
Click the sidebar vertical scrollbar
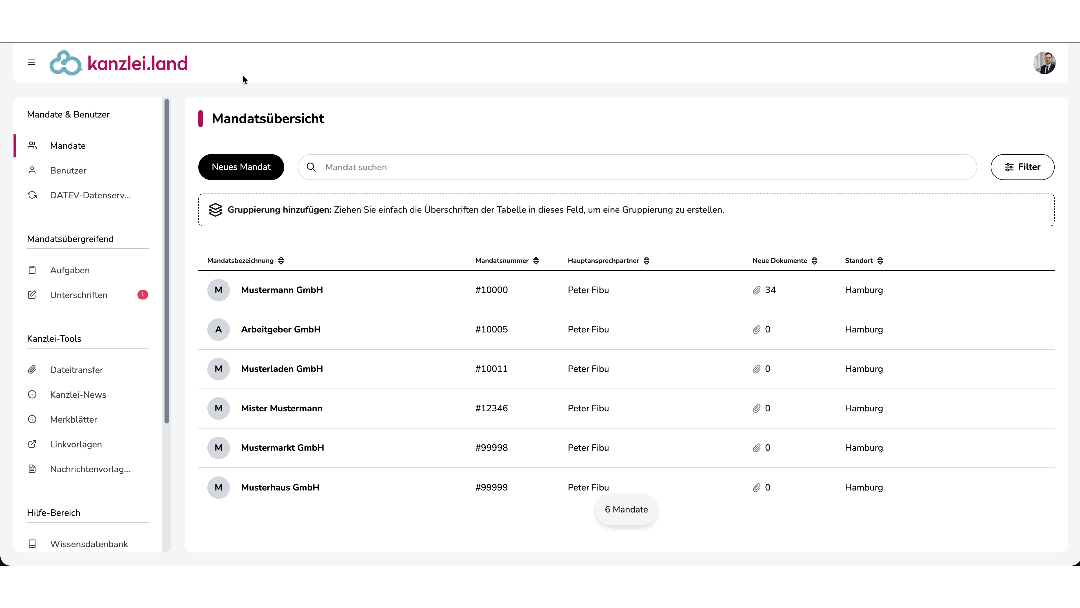coord(166,261)
